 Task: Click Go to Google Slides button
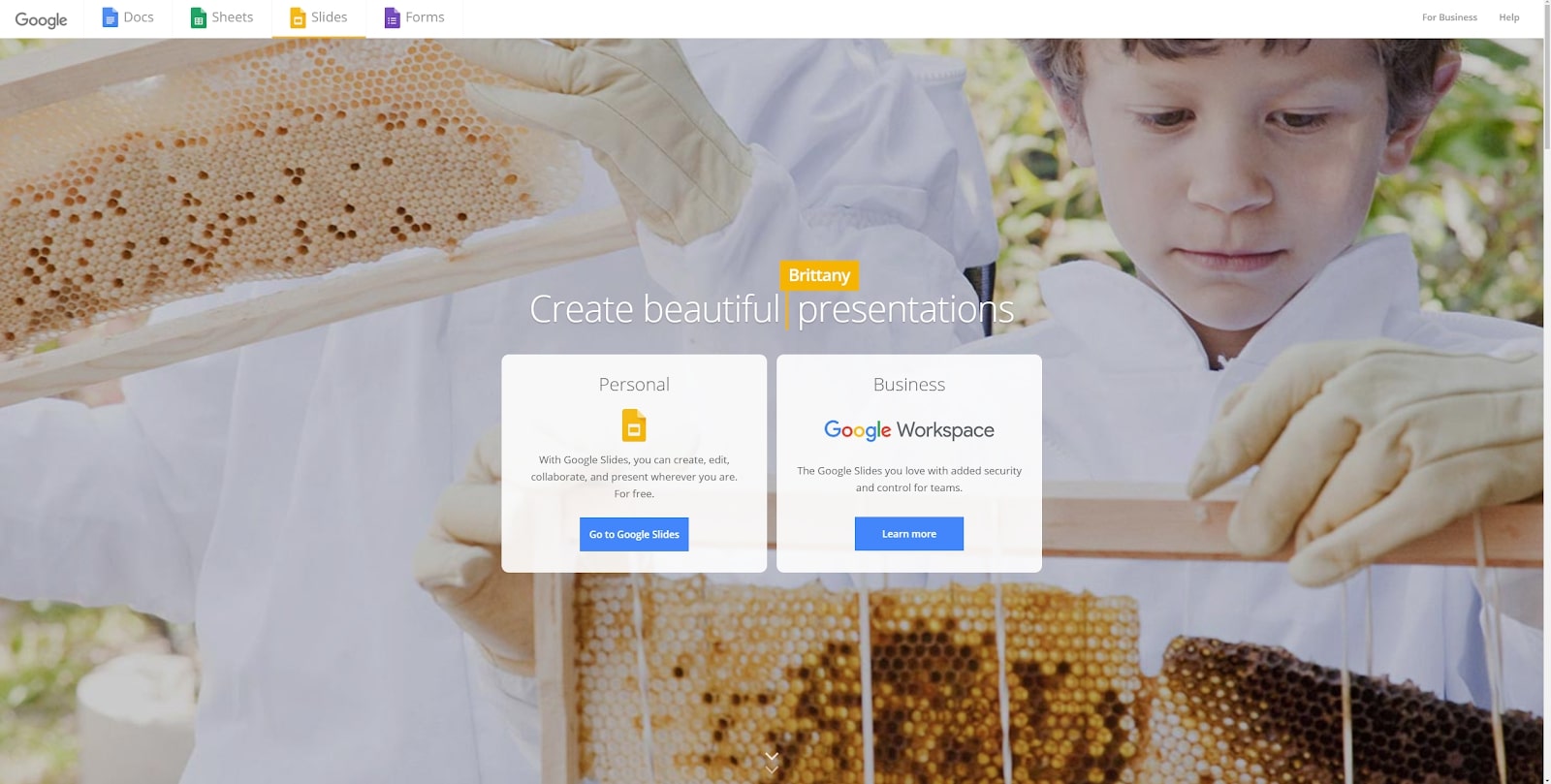click(x=634, y=534)
